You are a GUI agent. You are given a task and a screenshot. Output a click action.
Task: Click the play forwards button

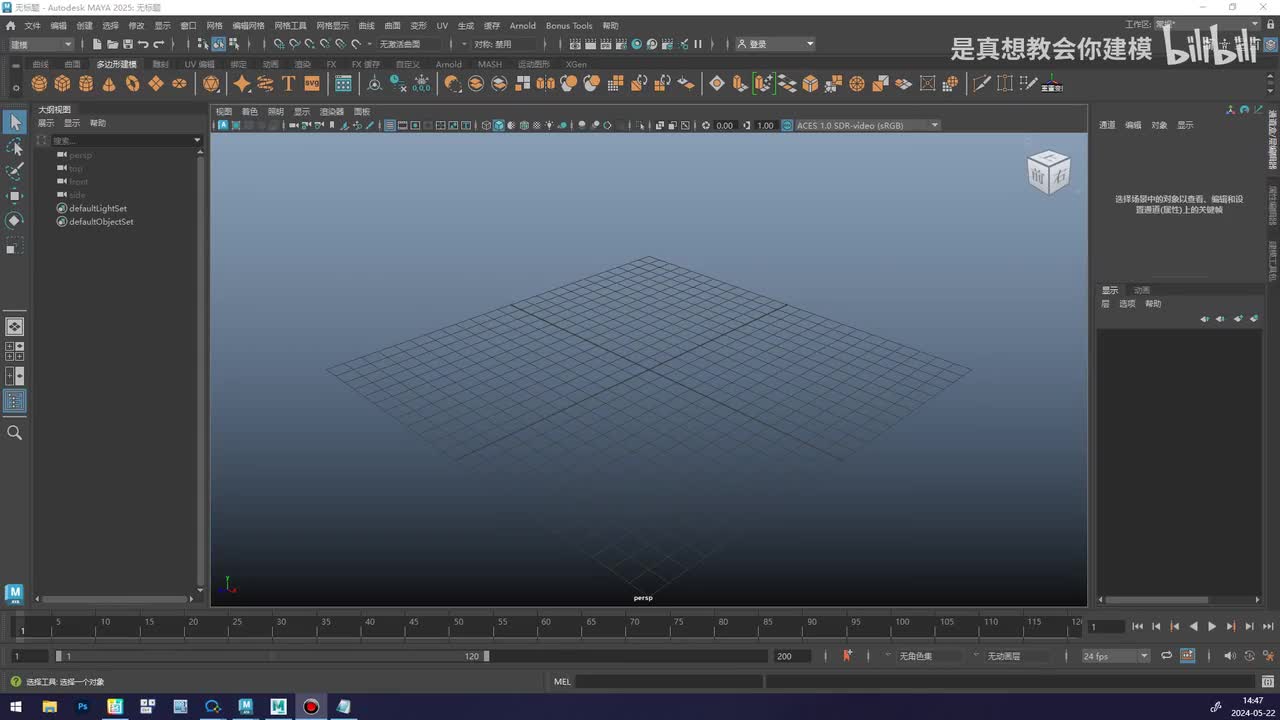pos(1212,627)
